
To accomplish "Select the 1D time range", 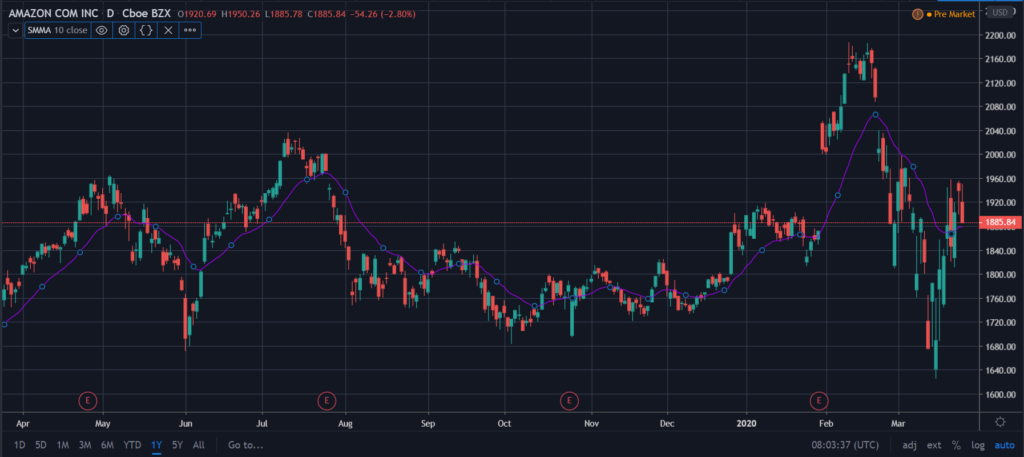I will (x=20, y=445).
